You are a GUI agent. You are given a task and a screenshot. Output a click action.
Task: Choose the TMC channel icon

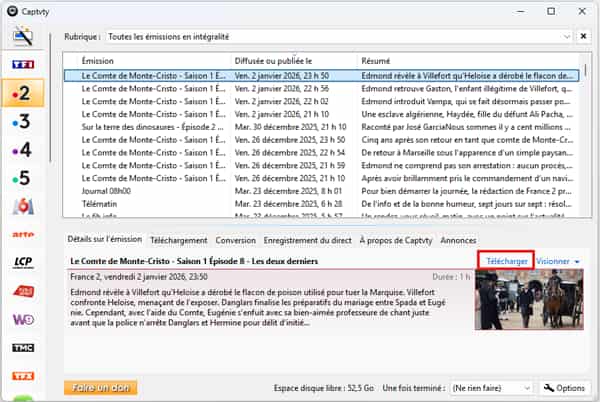pos(22,347)
